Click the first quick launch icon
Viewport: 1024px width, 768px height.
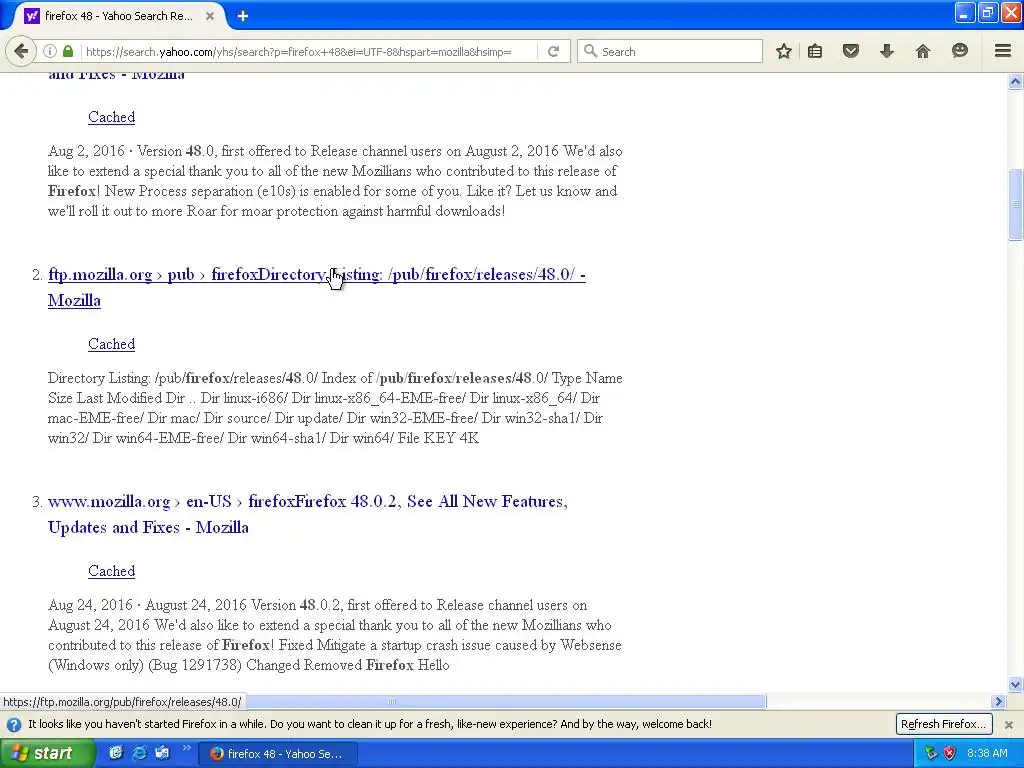coord(116,753)
